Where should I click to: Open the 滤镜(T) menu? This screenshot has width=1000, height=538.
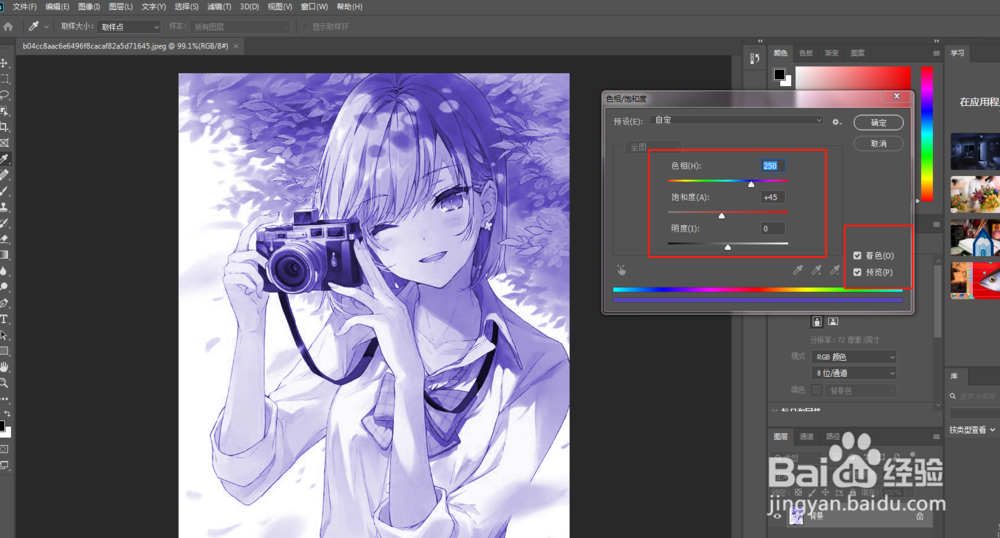(219, 6)
